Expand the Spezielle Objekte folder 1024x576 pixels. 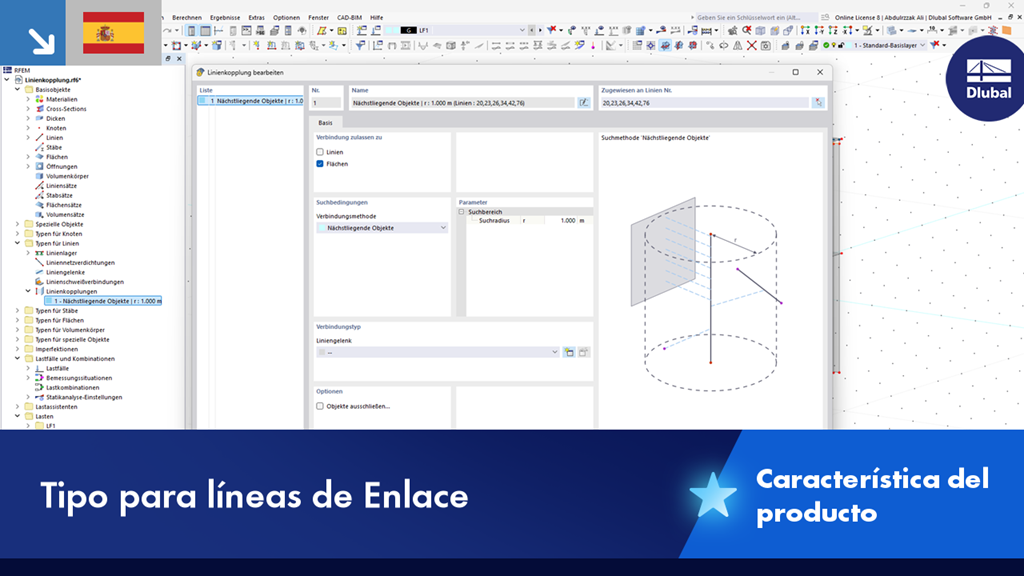coord(18,224)
